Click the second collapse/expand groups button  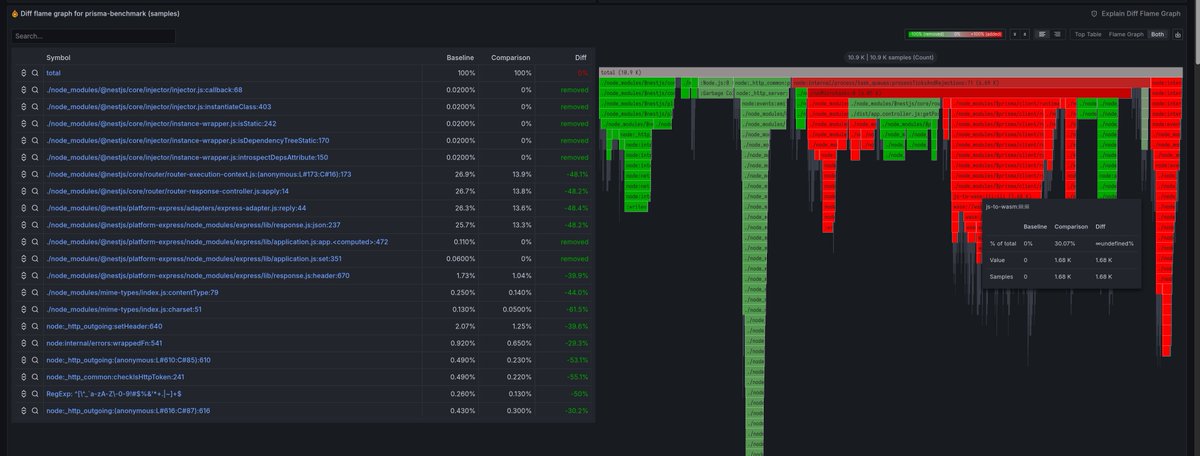1023,34
